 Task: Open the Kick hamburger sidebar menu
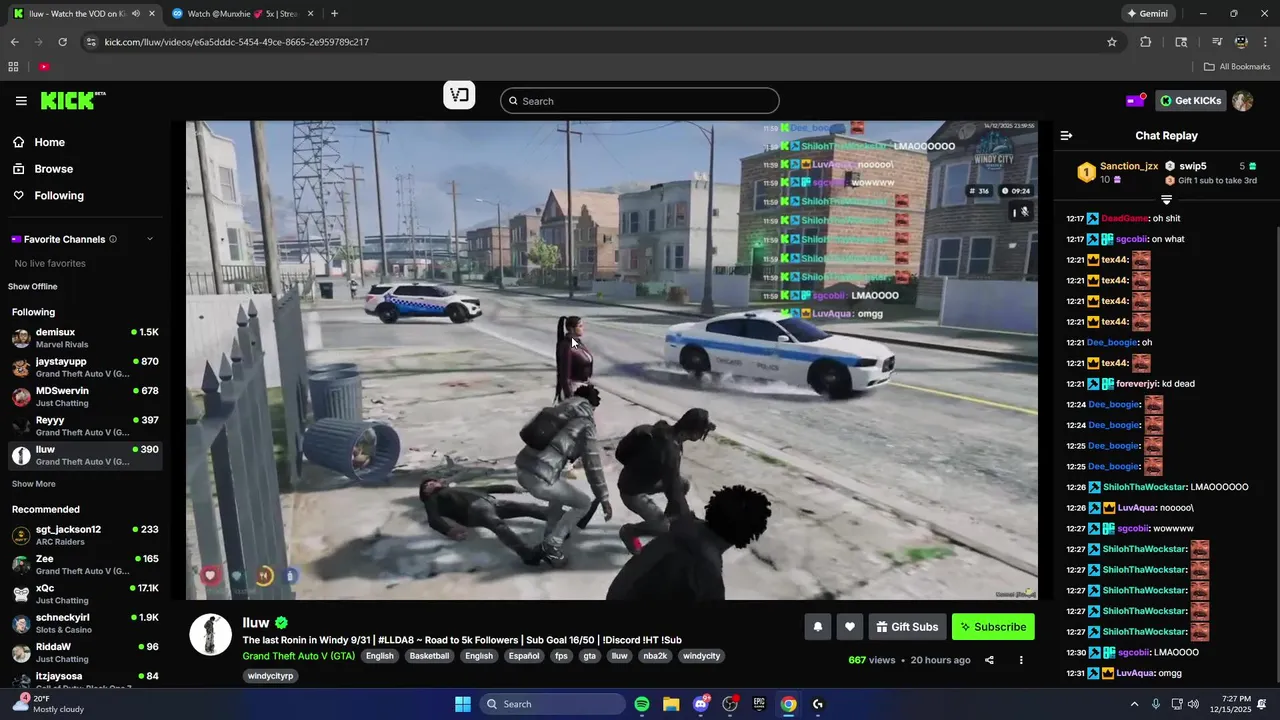click(x=21, y=101)
